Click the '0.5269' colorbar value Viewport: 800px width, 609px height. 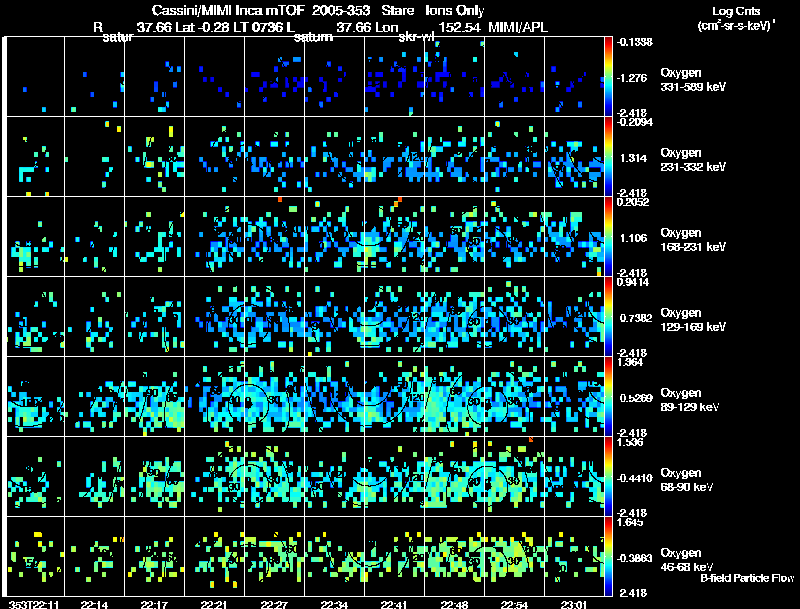636,398
